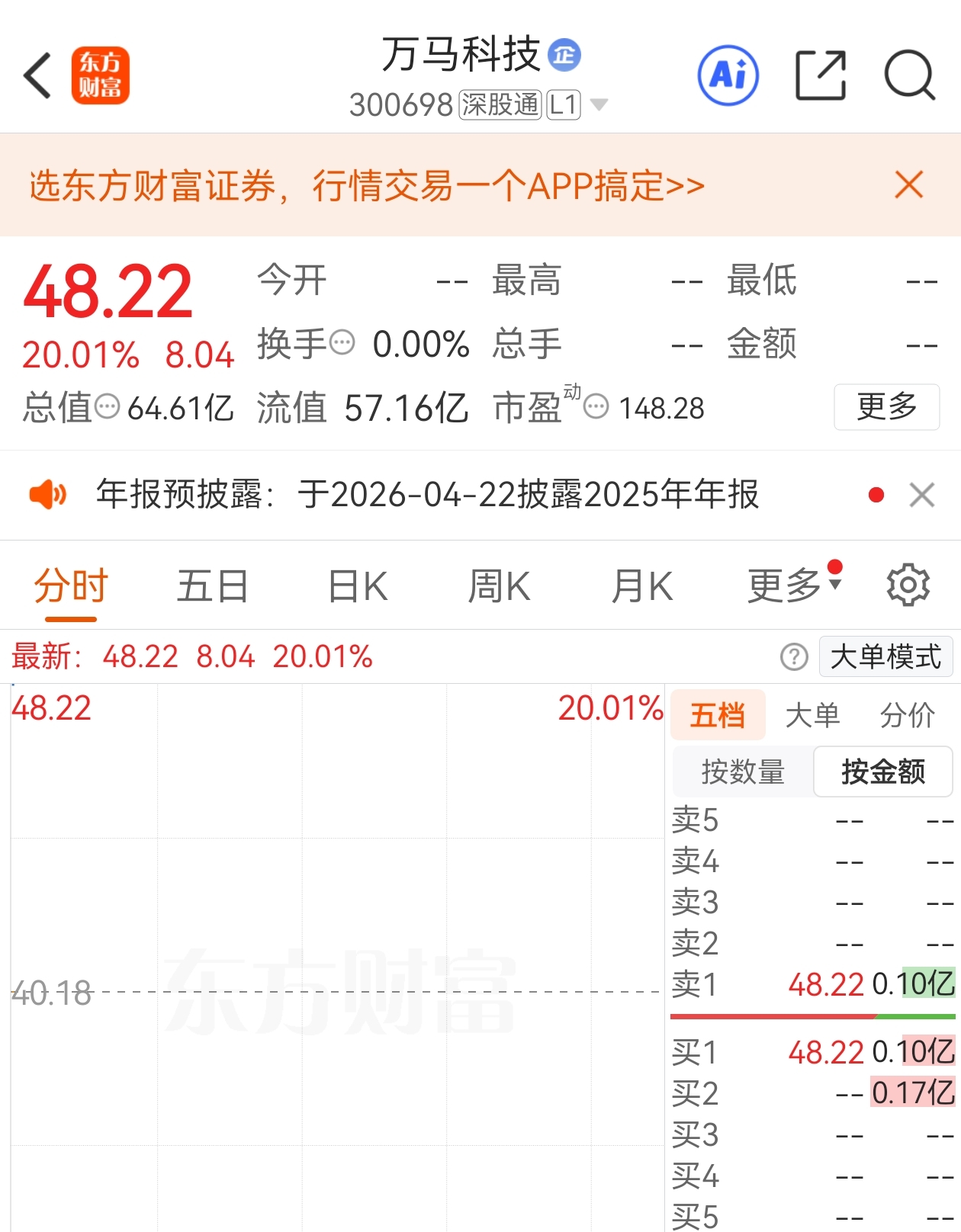Tap the 买1 row price 48.22
The image size is (961, 1232).
point(826,1052)
